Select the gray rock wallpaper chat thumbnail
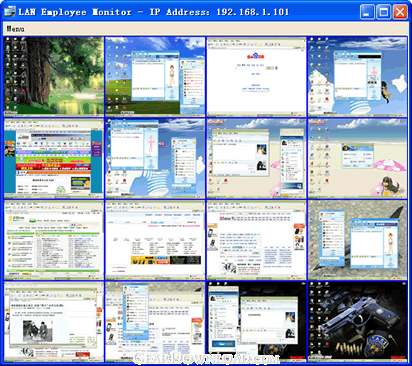The width and height of the screenshot is (412, 366). 357,240
